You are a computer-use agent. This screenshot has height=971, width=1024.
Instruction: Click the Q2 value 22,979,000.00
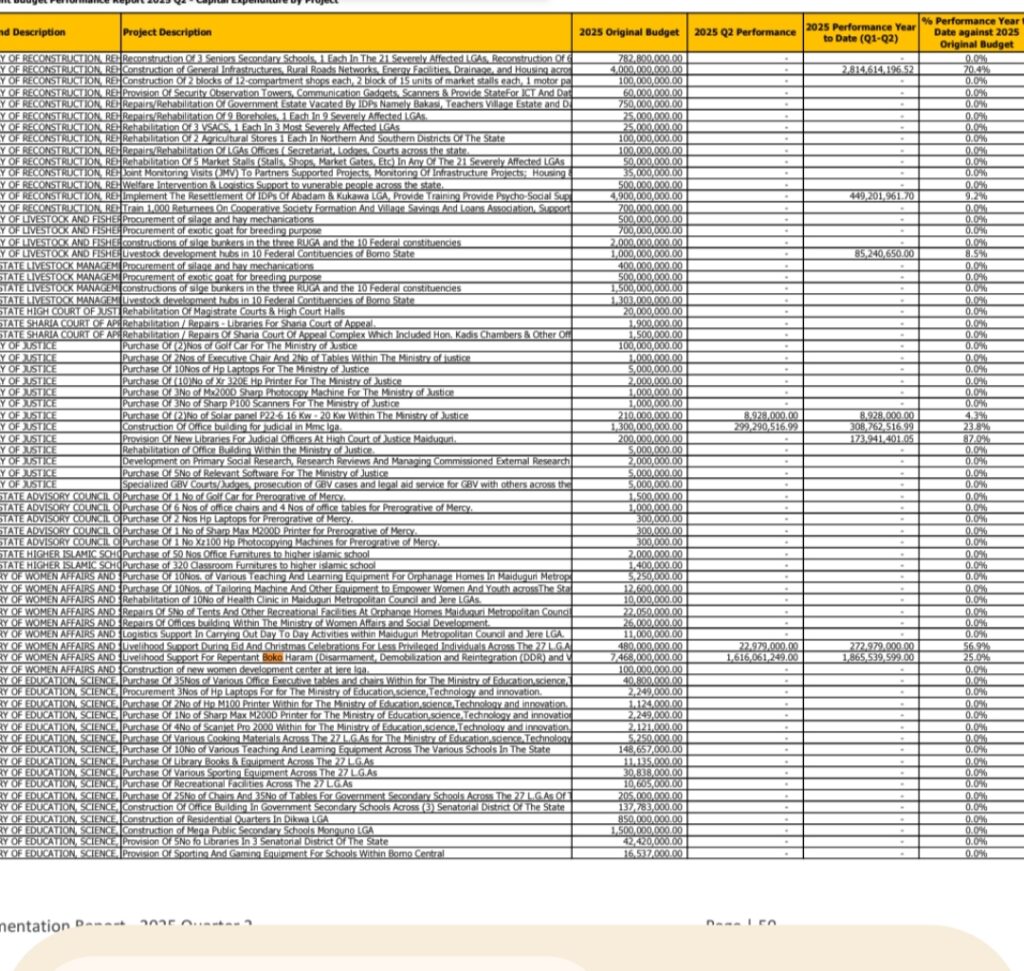[x=768, y=646]
